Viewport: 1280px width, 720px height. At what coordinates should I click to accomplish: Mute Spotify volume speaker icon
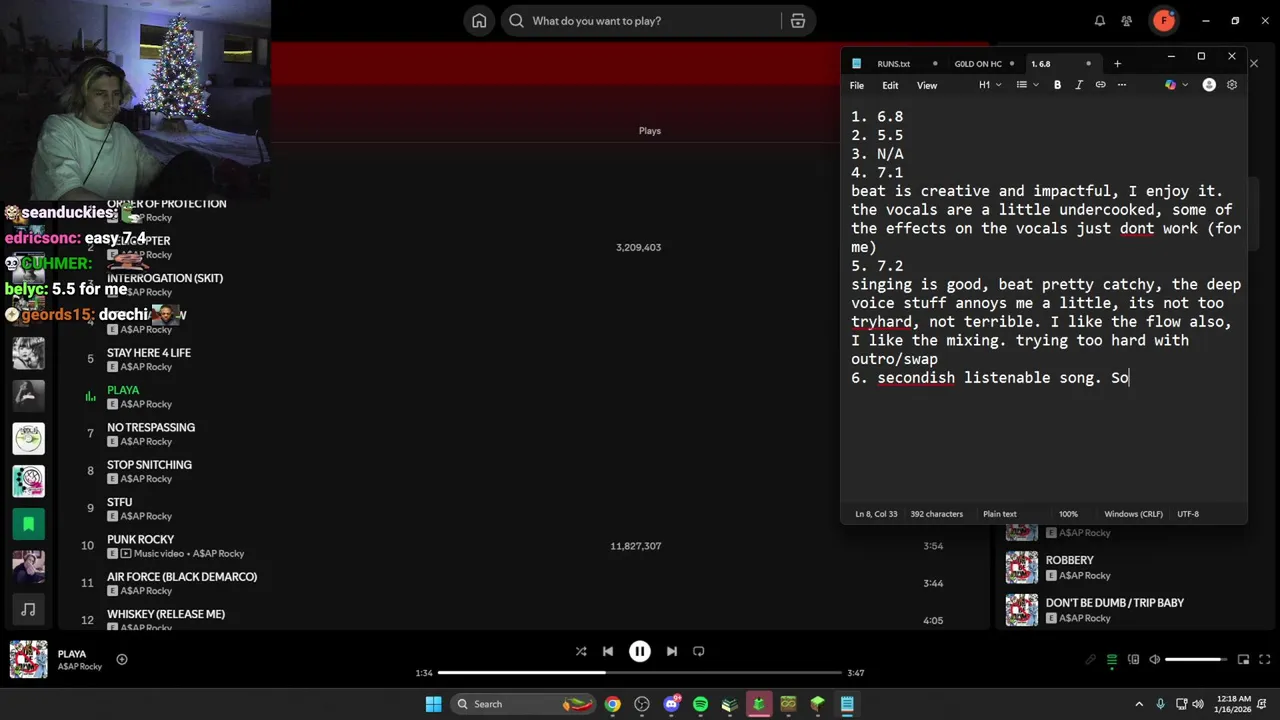point(1154,660)
